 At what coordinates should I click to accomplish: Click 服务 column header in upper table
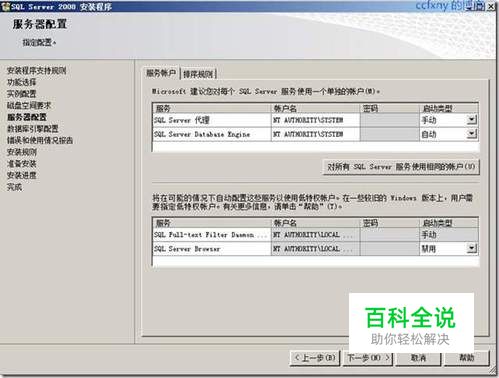point(212,108)
